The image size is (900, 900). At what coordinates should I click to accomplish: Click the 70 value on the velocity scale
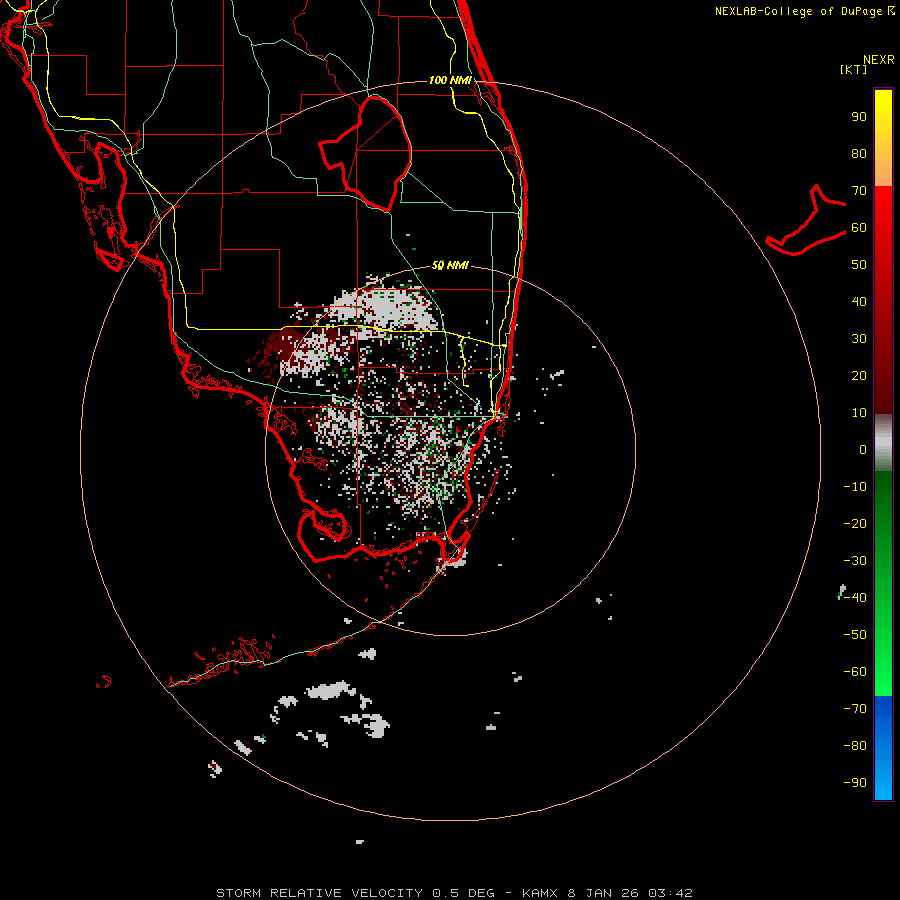[x=859, y=191]
